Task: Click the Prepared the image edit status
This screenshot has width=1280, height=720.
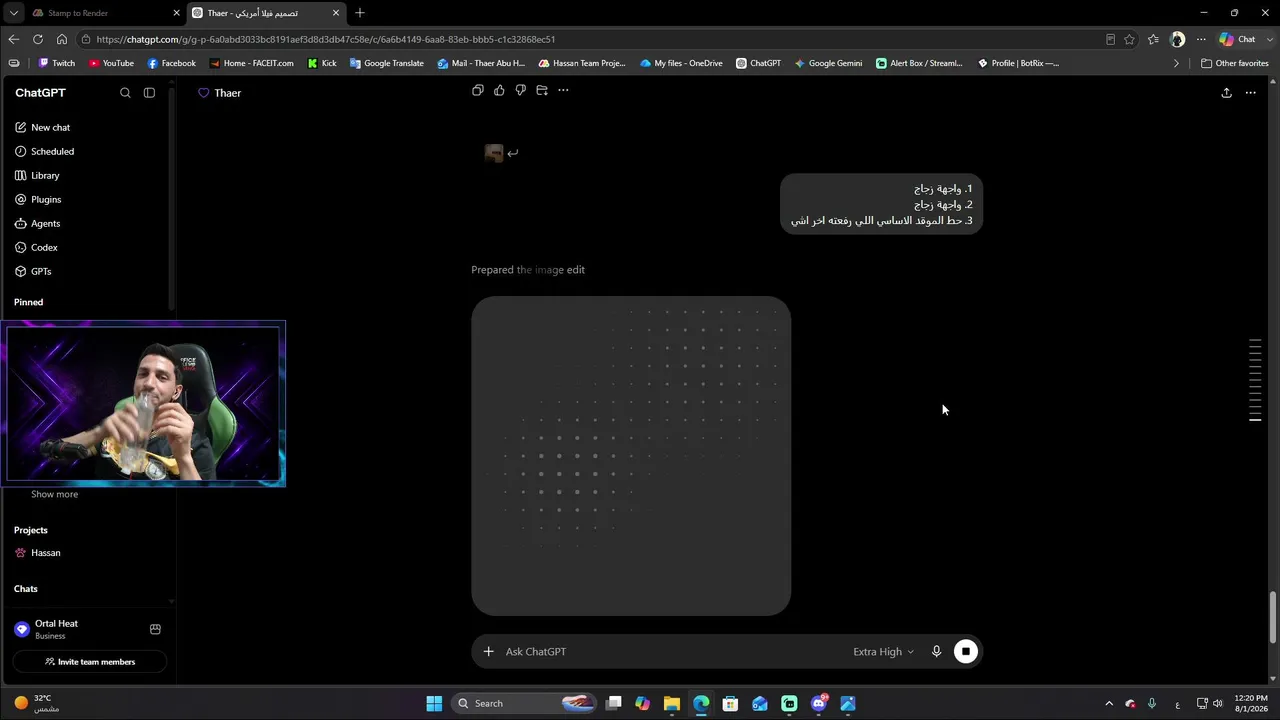Action: click(528, 270)
